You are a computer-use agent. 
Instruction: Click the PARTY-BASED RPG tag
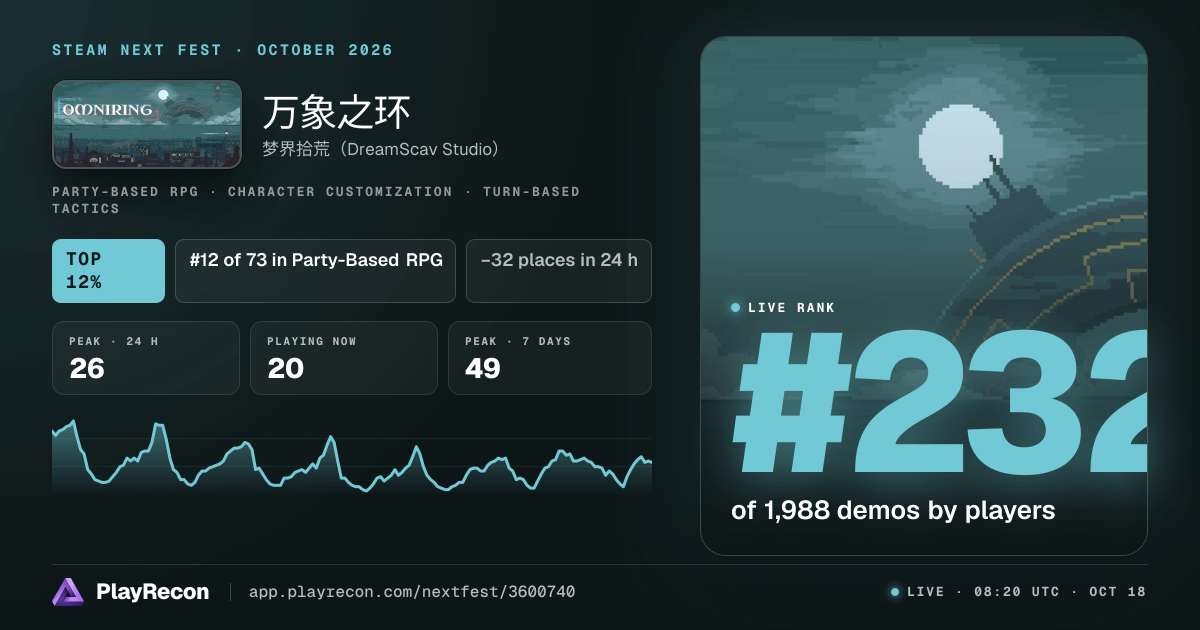(126, 191)
